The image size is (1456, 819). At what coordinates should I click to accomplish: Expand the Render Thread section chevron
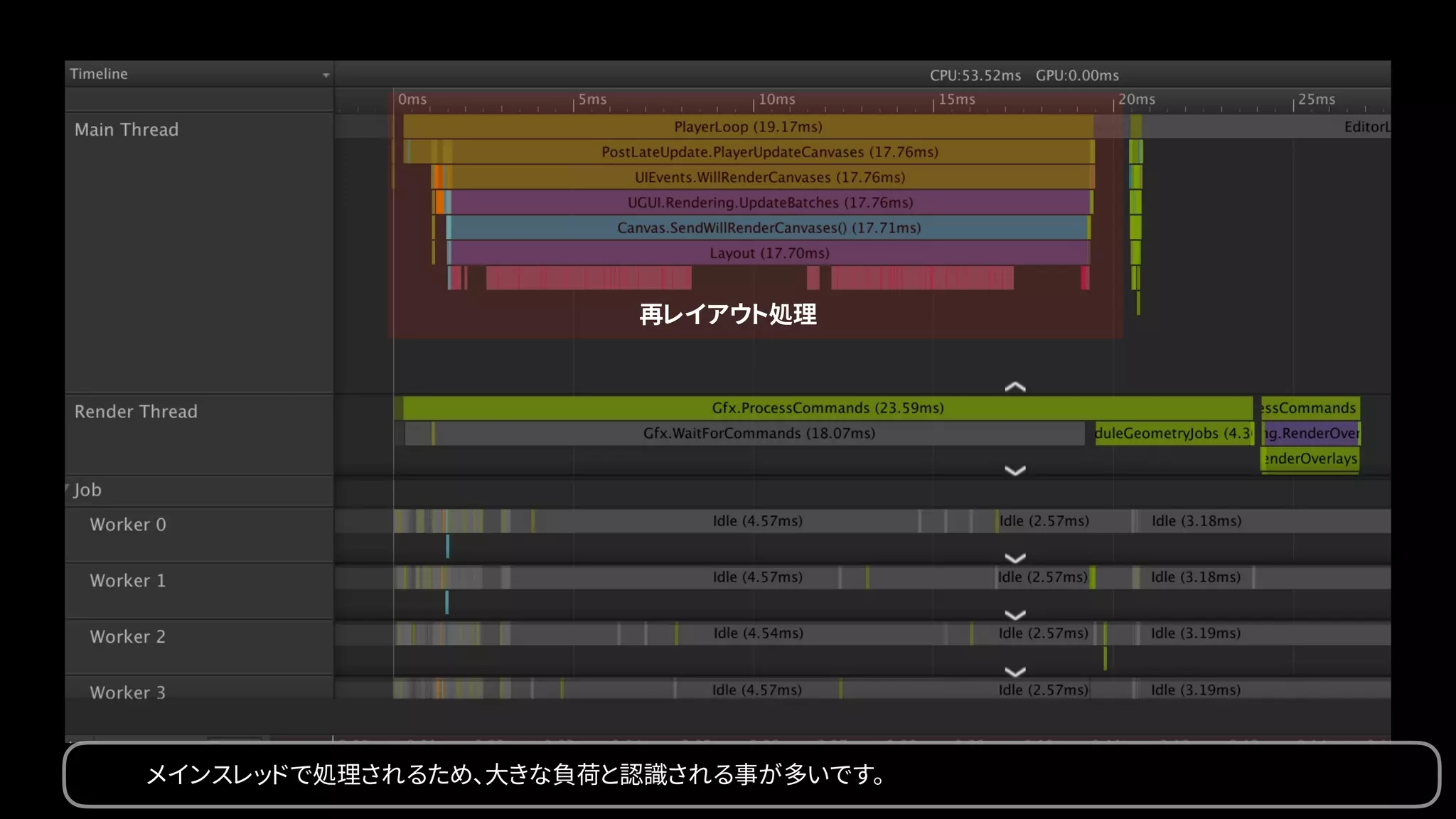[x=1015, y=471]
